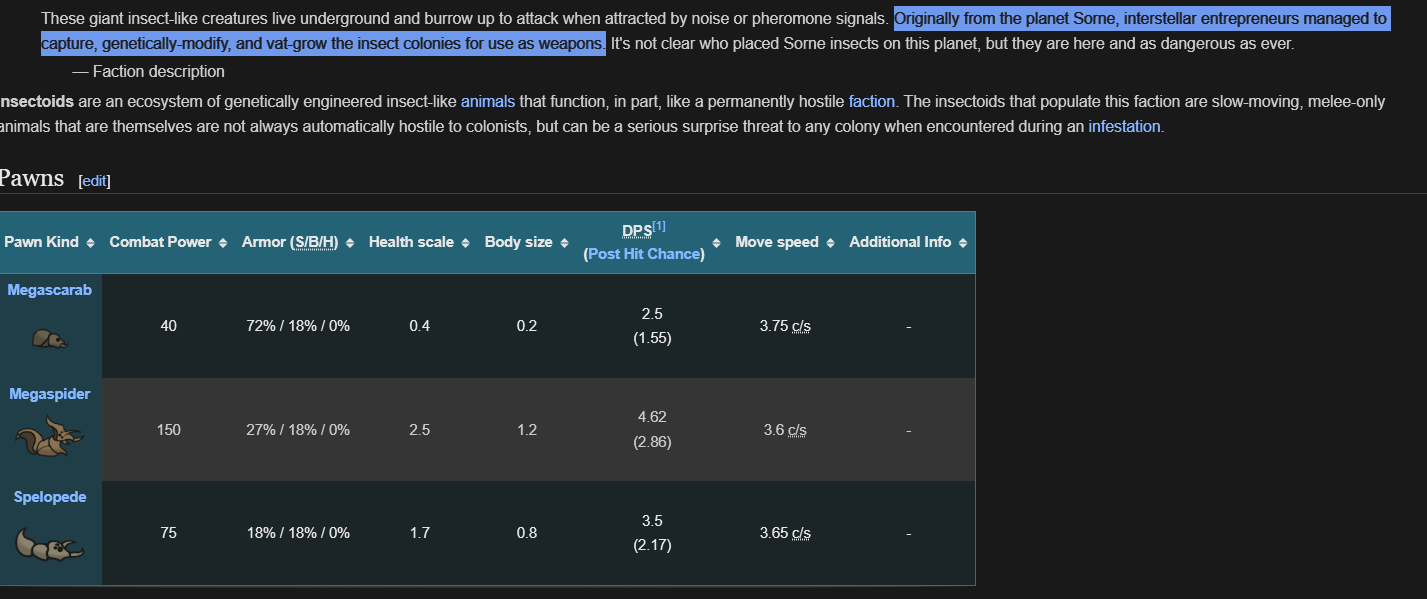
Task: Follow the infestation link
Action: pyautogui.click(x=1125, y=126)
